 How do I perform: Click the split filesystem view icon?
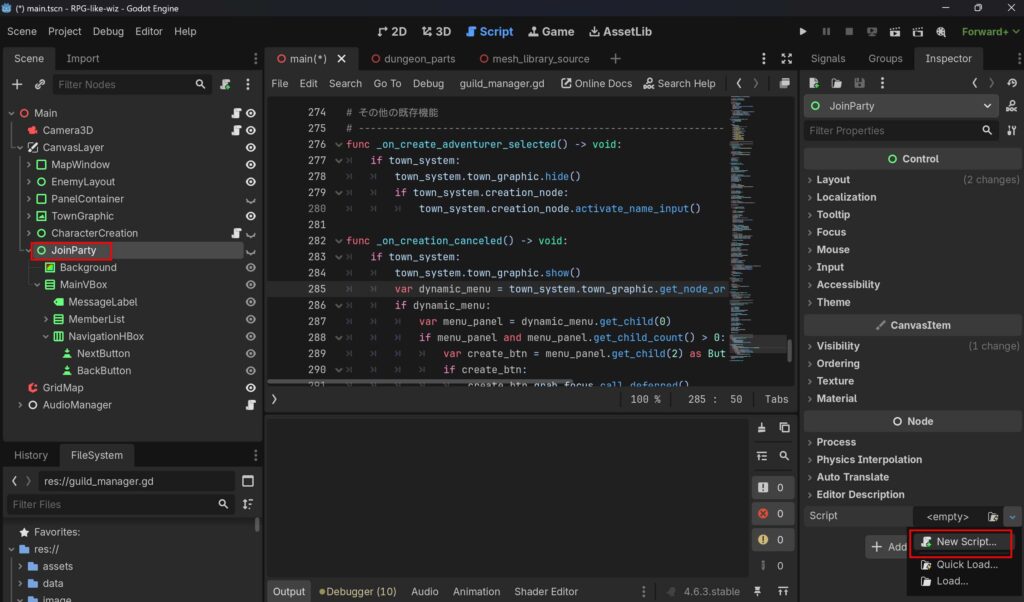[248, 481]
